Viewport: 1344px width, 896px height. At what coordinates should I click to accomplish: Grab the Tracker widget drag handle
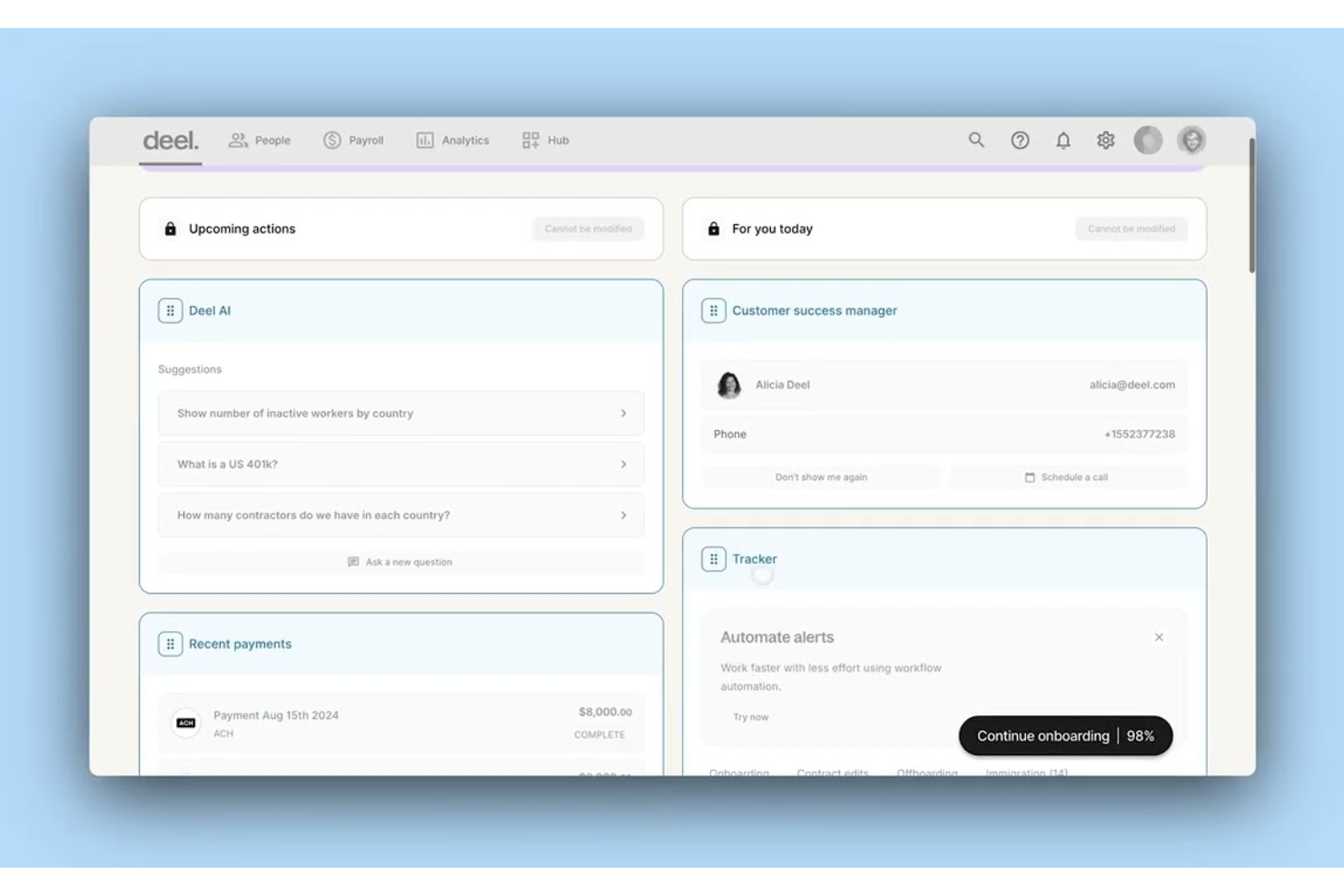click(714, 559)
